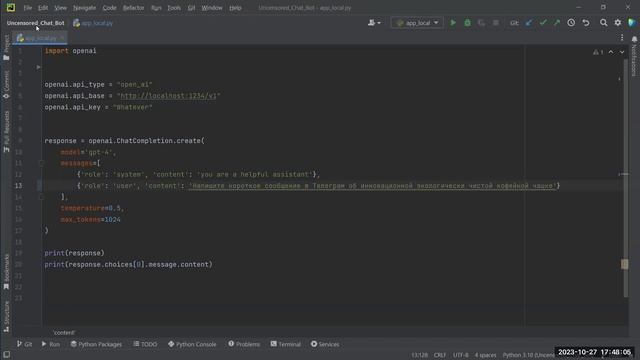Update project with Git blue arrow
Screen dimensions: 640x360
529,23
